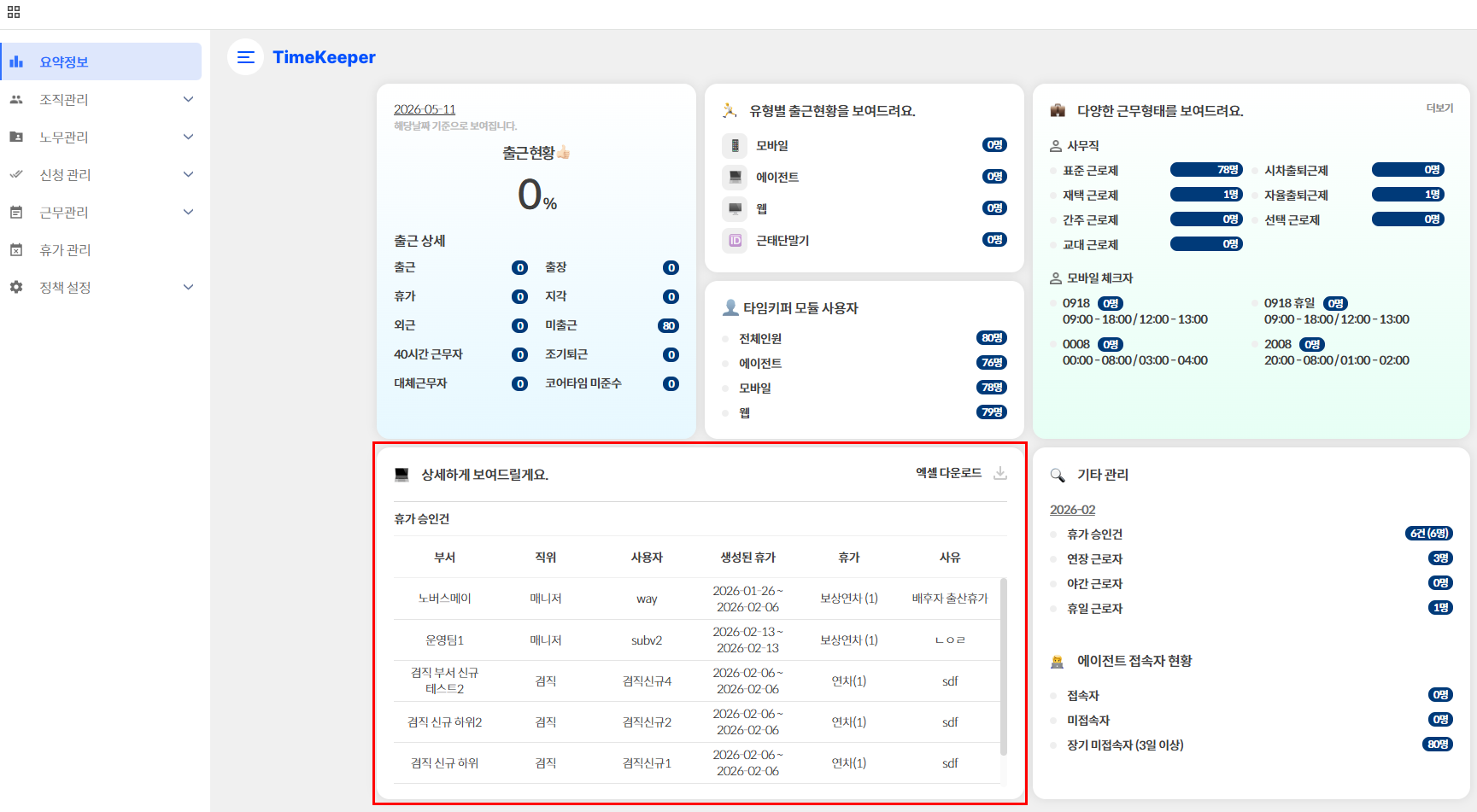Viewport: 1477px width, 812px height.
Task: Click the 미출근 count badge 80
Action: pyautogui.click(x=669, y=325)
